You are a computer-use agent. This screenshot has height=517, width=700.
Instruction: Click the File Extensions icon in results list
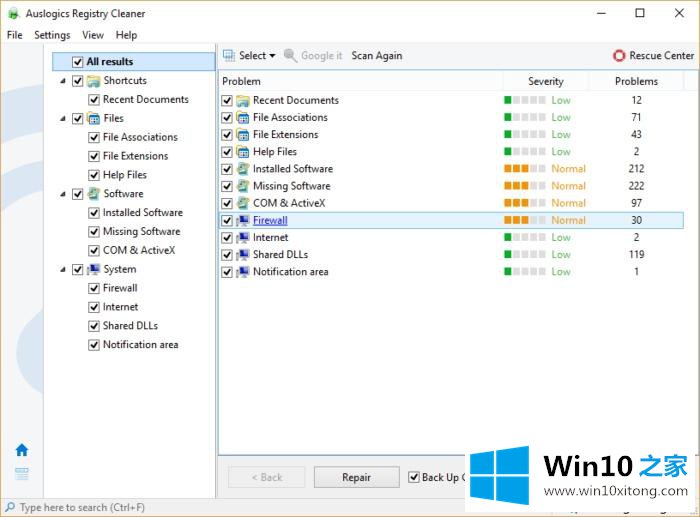point(242,134)
